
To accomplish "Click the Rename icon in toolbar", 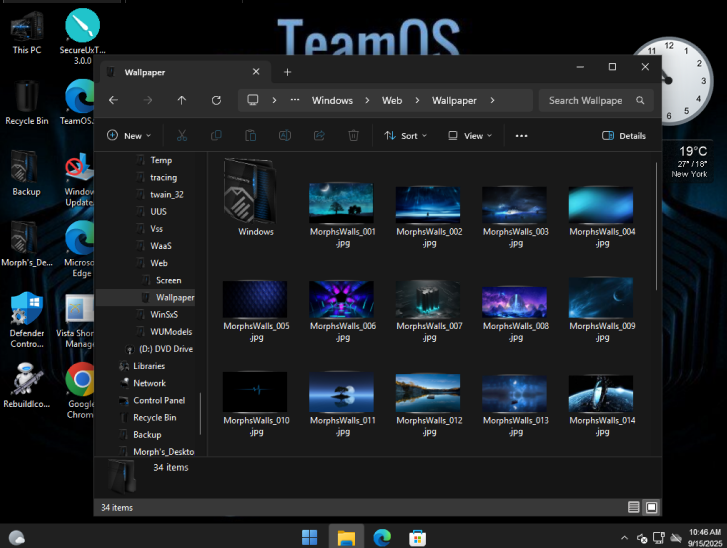I will (x=285, y=135).
